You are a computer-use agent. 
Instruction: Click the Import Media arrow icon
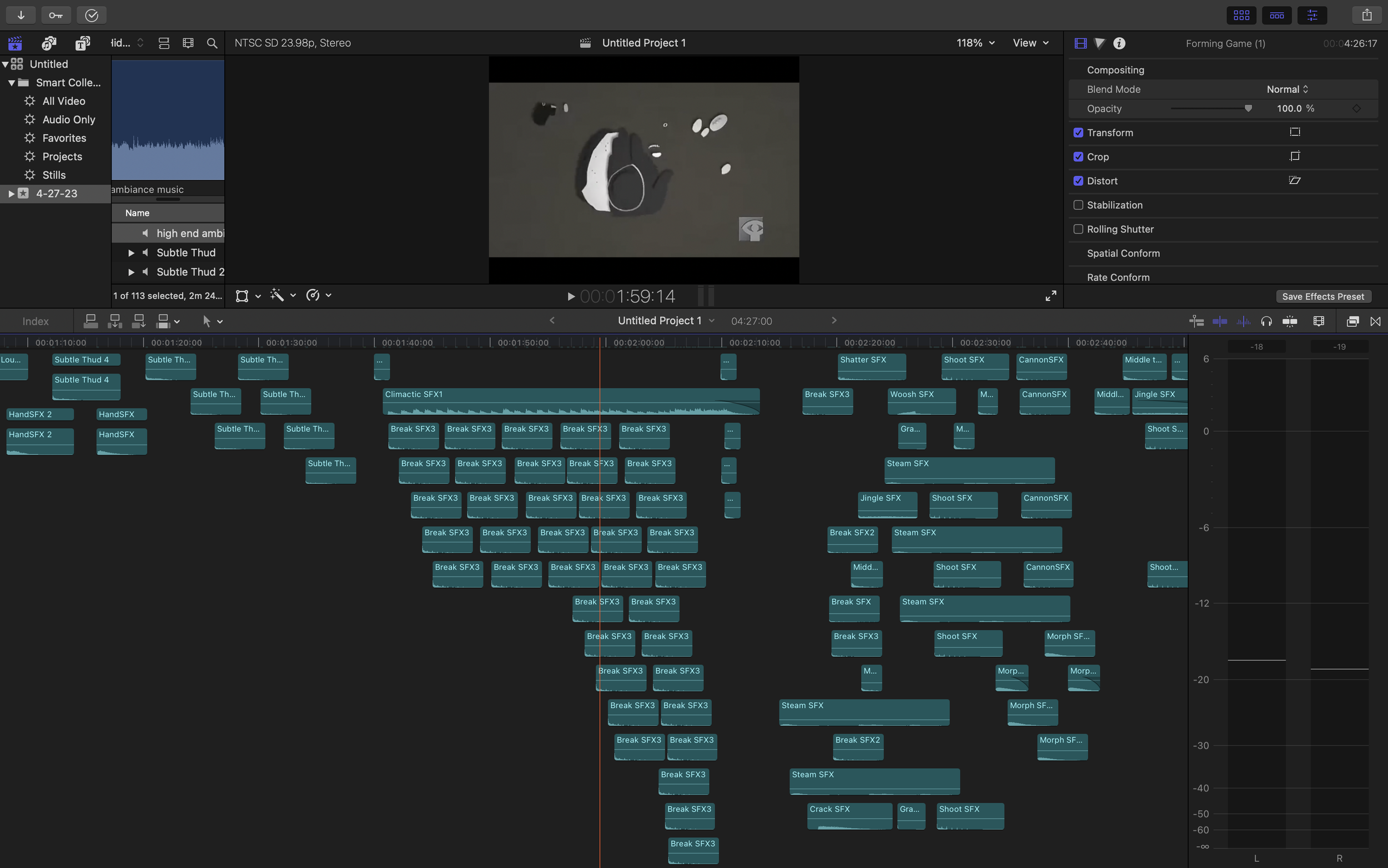pyautogui.click(x=21, y=15)
